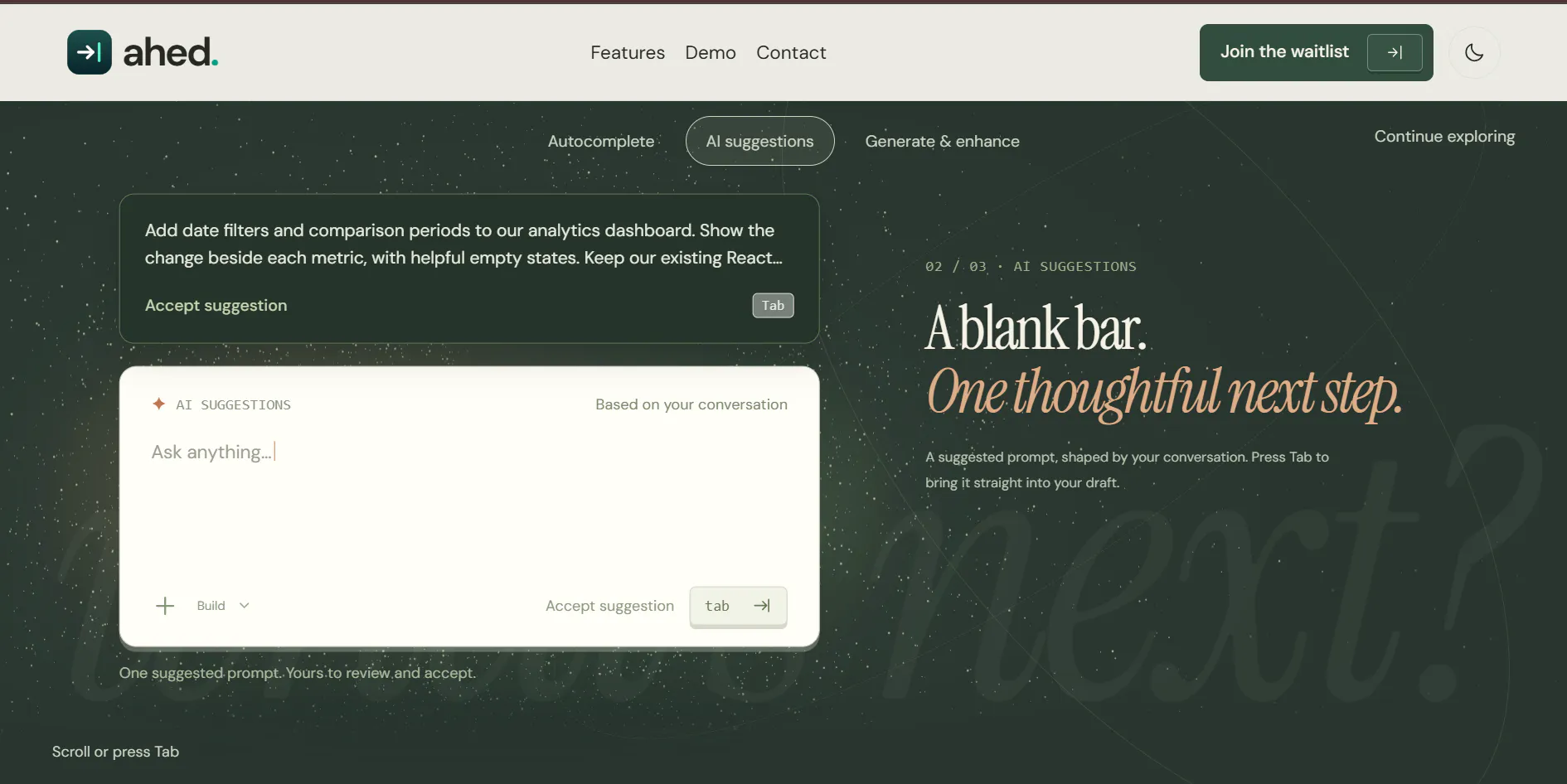The image size is (1567, 784).
Task: Switch to the Autocomplete tab
Action: click(x=601, y=141)
